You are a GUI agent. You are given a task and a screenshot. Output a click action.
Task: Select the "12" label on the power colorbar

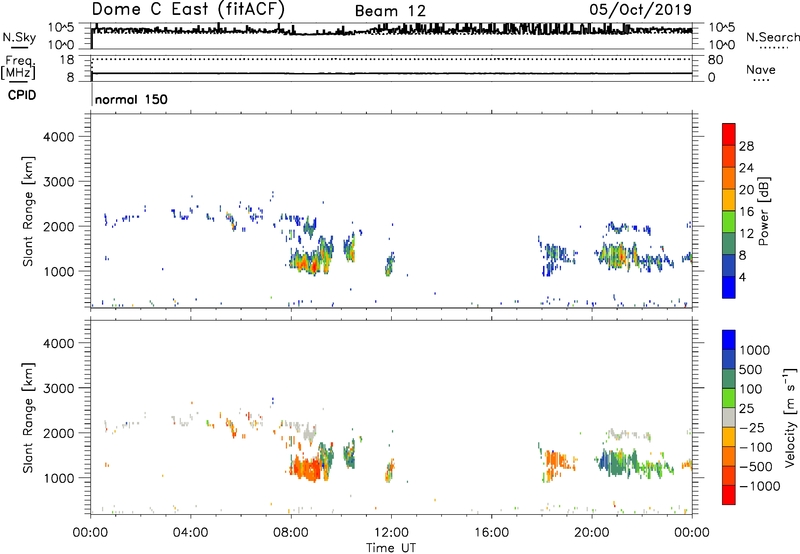pos(746,234)
